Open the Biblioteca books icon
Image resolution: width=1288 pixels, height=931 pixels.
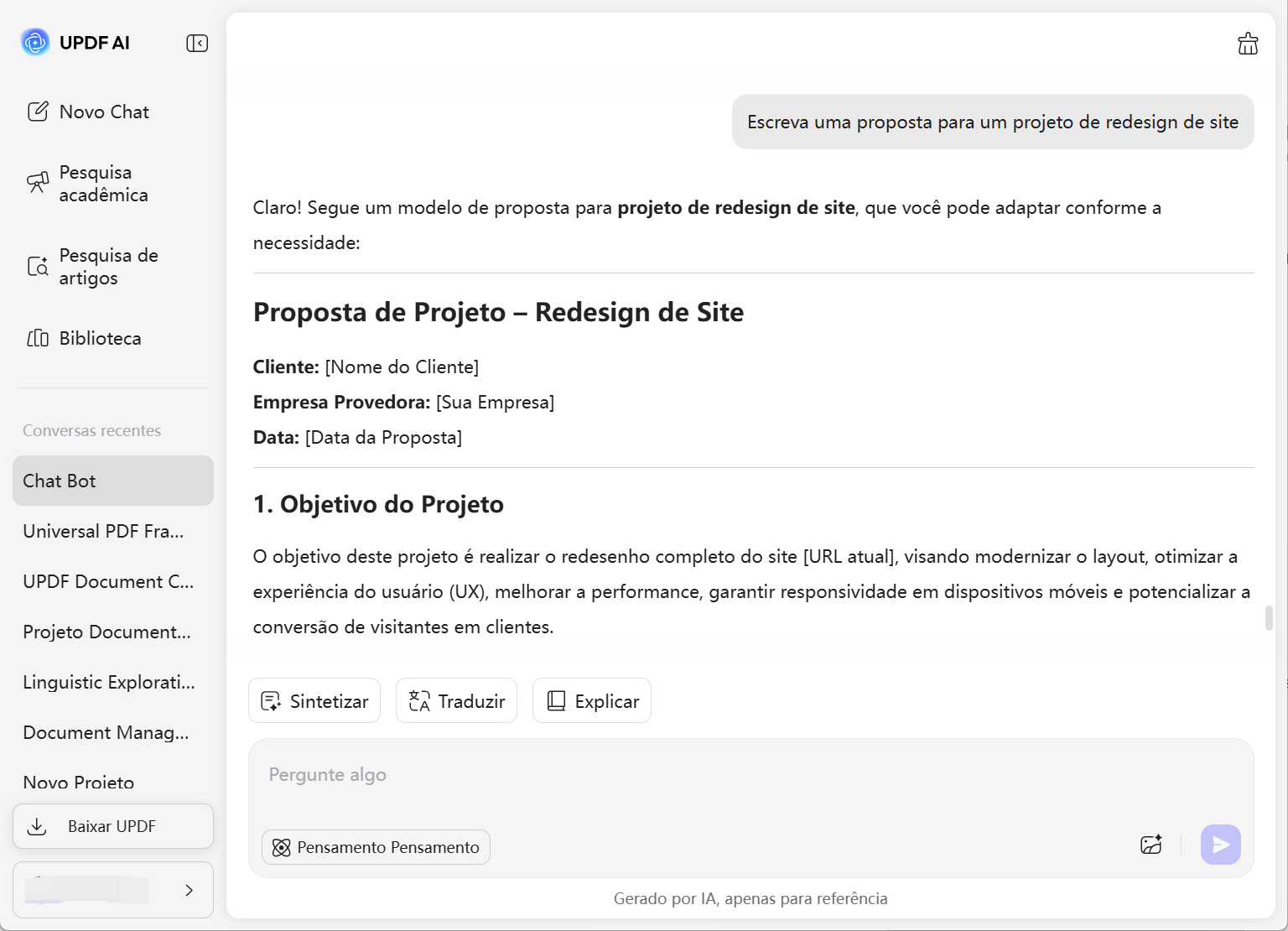pos(38,338)
